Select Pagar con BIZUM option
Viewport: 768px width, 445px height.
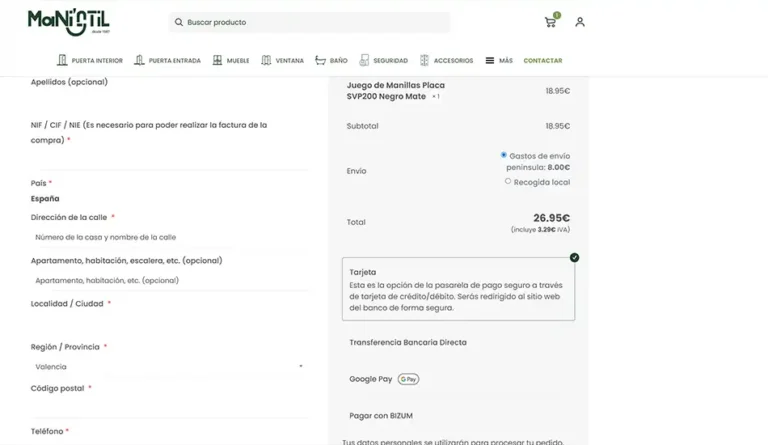(381, 415)
